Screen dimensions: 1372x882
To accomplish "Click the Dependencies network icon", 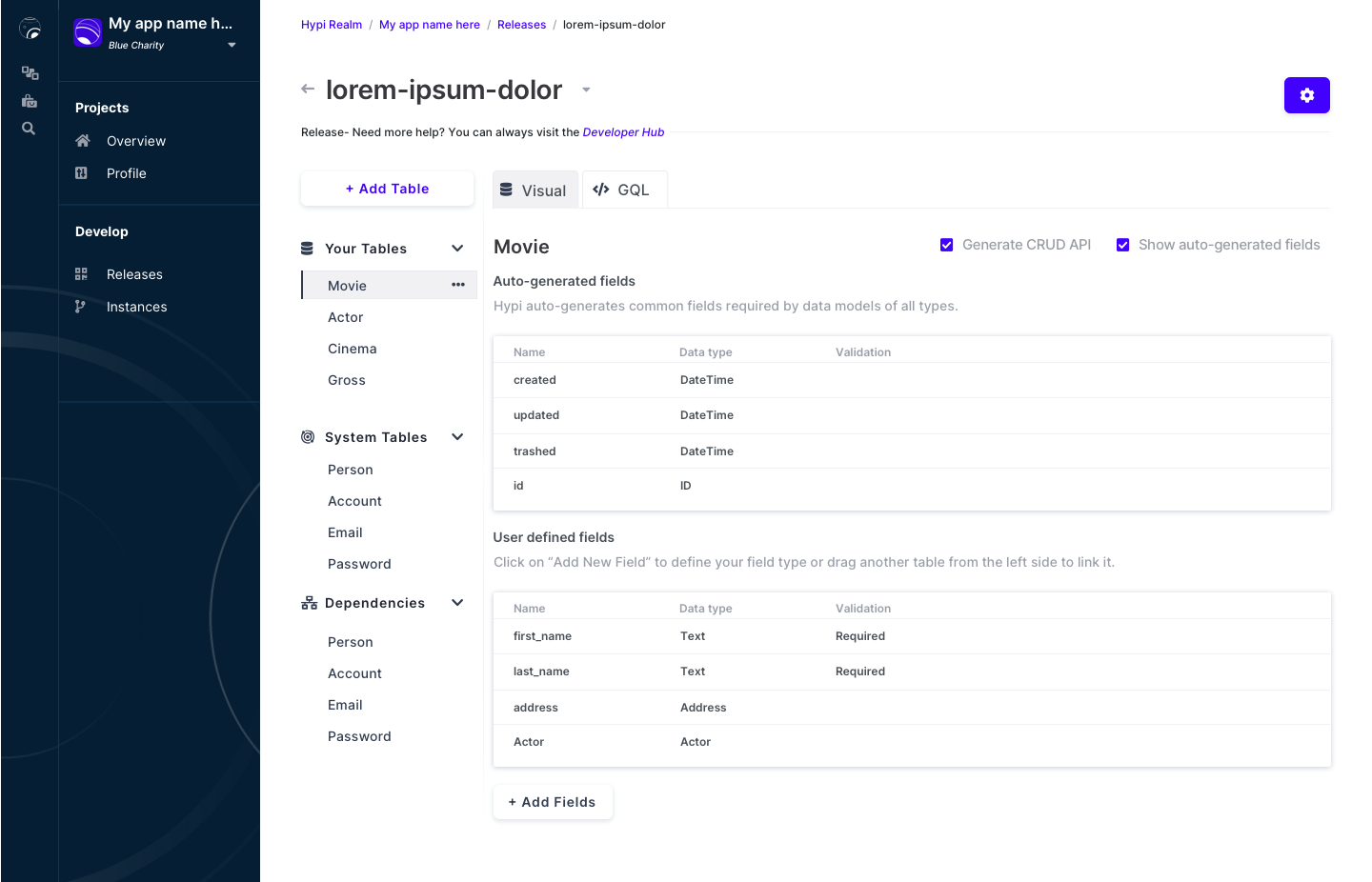I will [309, 603].
